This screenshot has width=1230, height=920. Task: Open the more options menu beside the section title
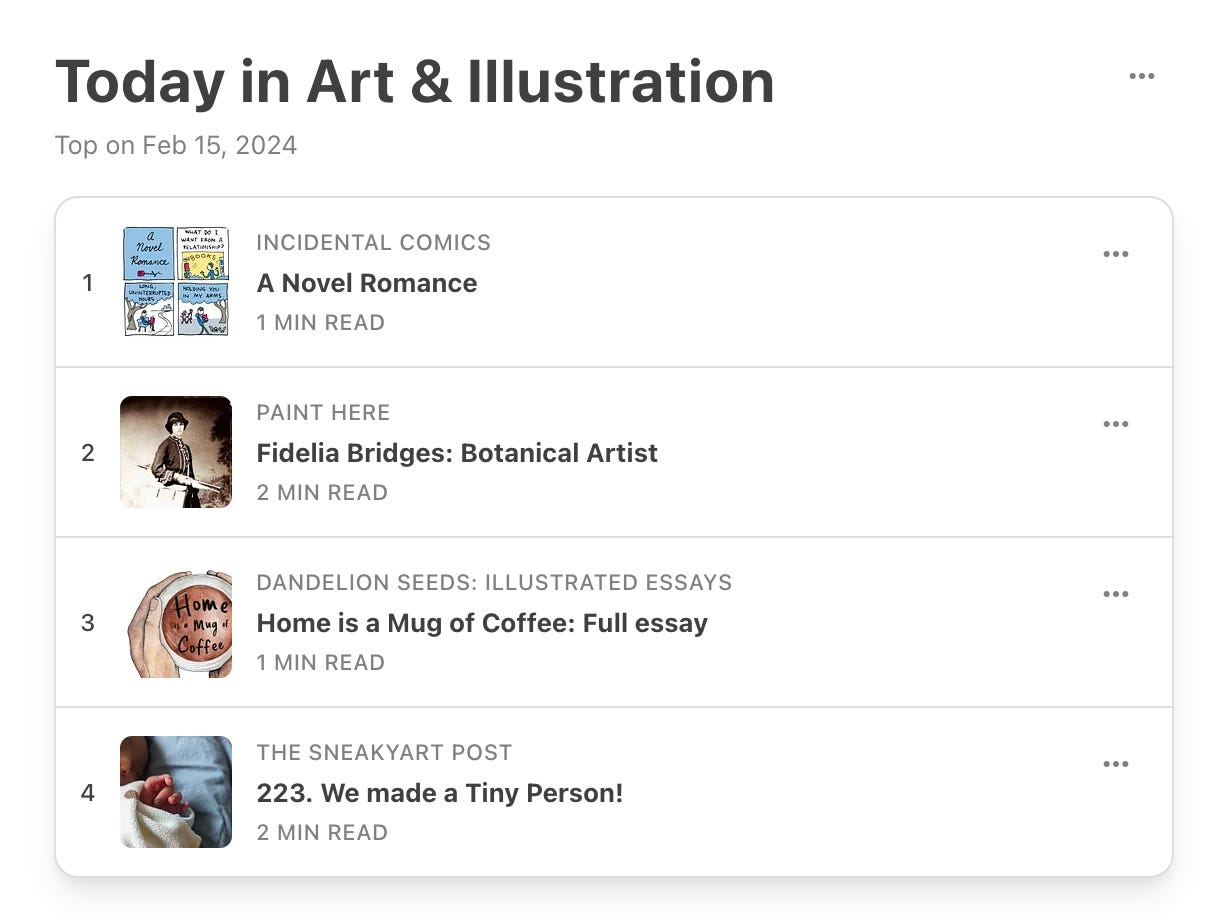(x=1141, y=77)
